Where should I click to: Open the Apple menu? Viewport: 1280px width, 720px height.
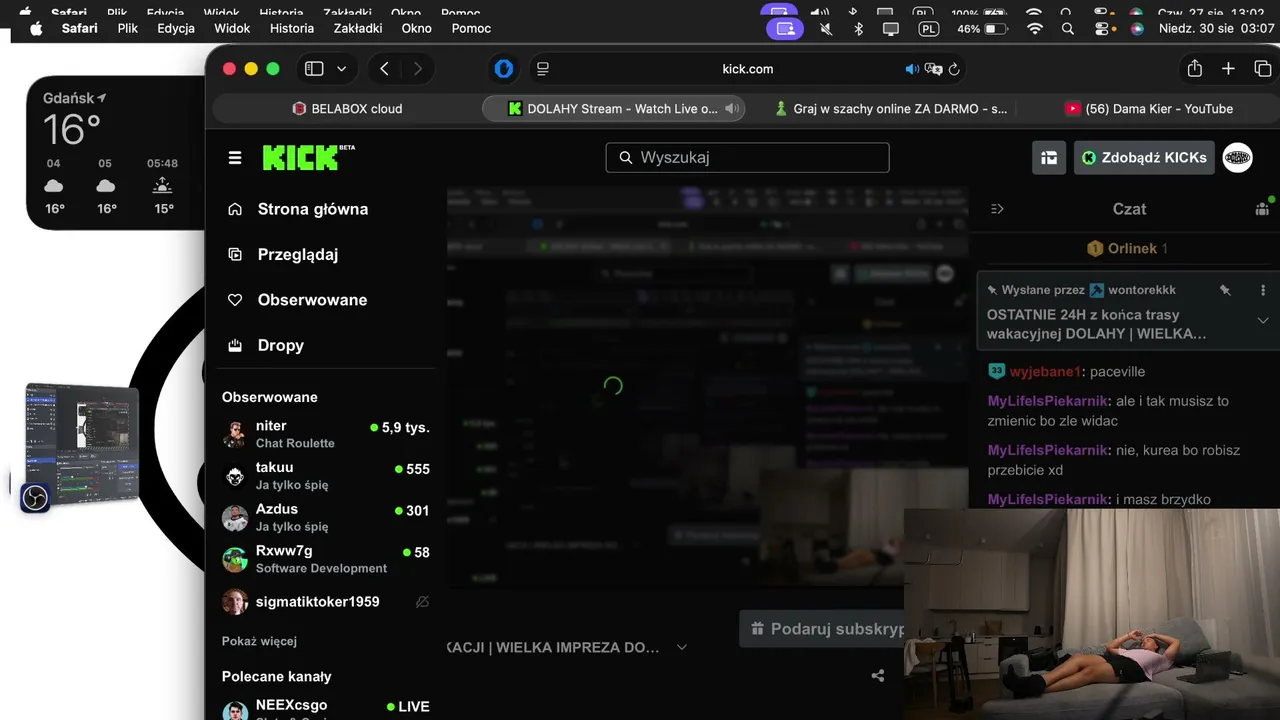pos(37,29)
